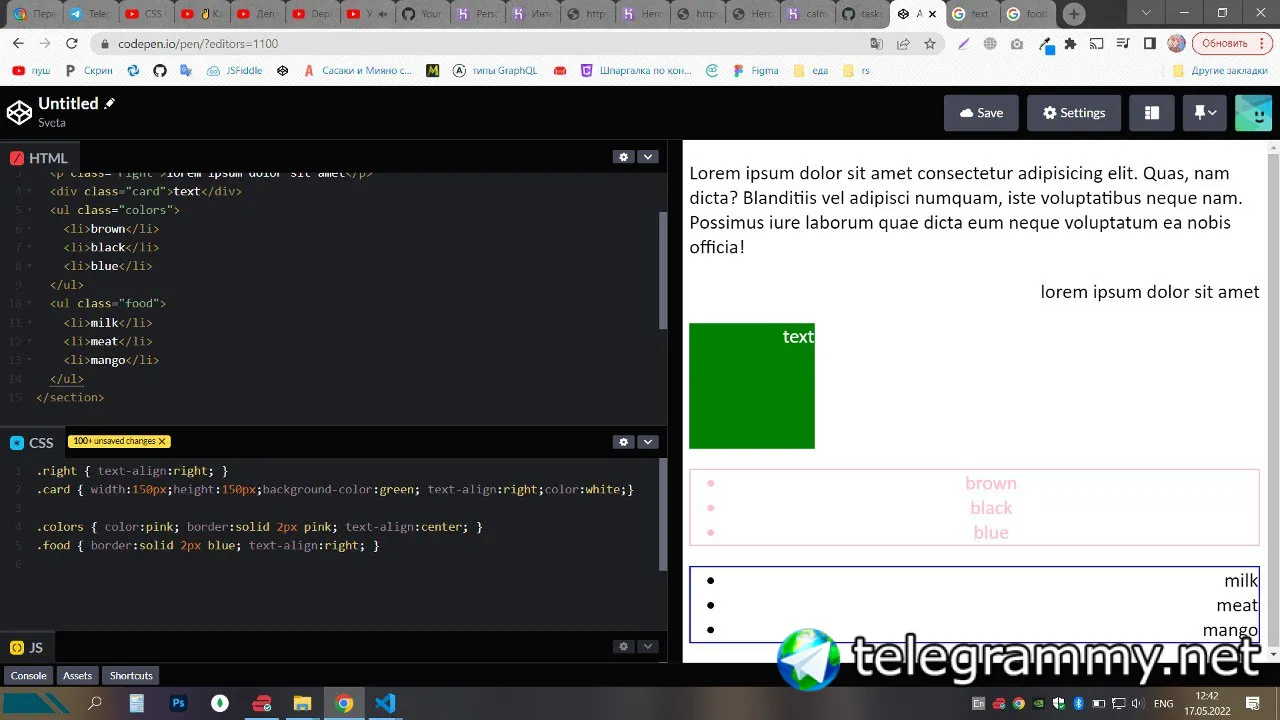Open Chrome extensions puzzle icon
This screenshot has height=720, width=1280.
pyautogui.click(x=1071, y=44)
